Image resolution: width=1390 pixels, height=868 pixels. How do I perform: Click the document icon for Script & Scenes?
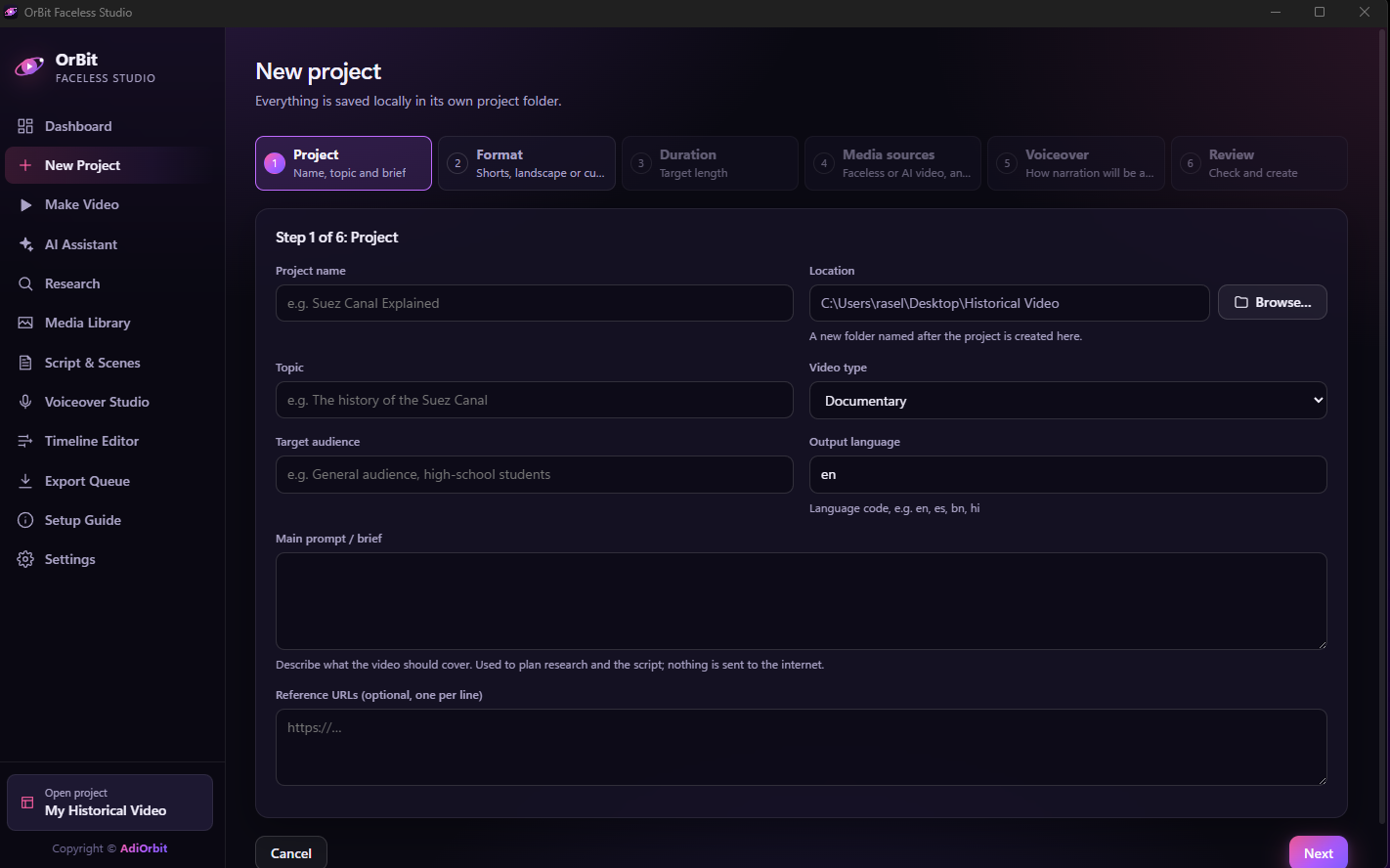[x=25, y=363]
